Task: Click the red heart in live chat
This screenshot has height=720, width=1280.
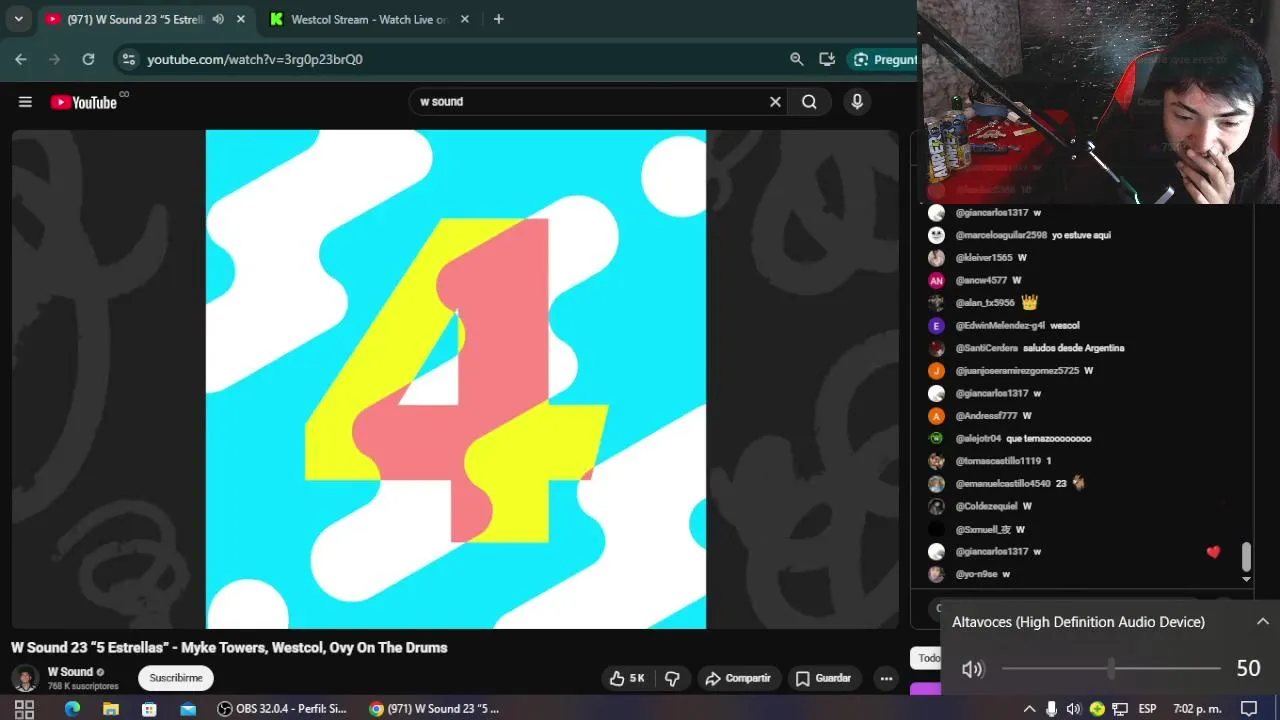Action: click(1213, 551)
